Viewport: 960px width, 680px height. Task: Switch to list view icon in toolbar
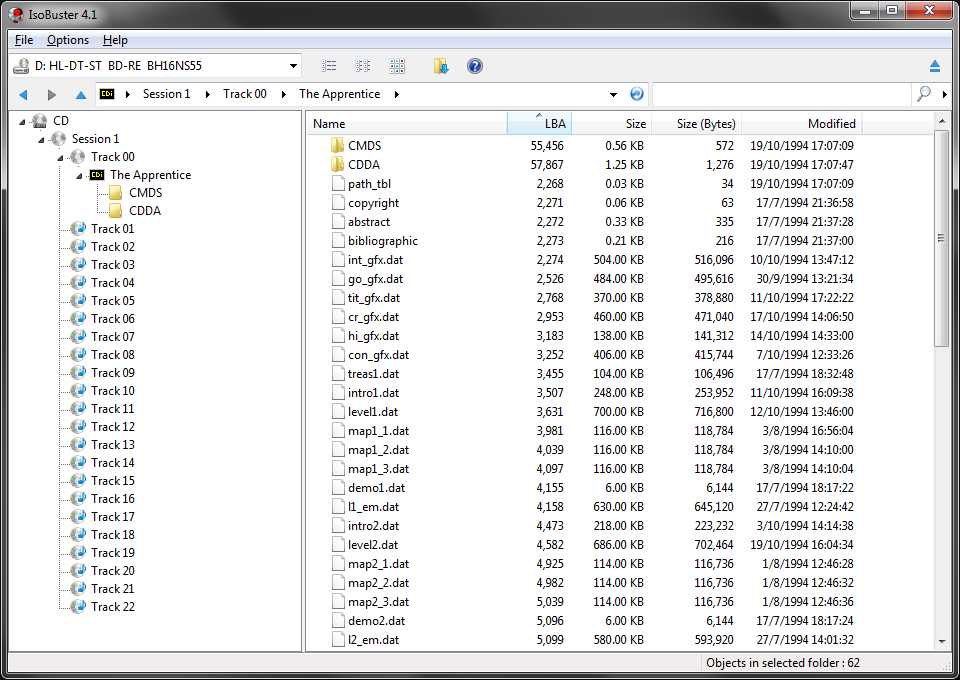(329, 65)
